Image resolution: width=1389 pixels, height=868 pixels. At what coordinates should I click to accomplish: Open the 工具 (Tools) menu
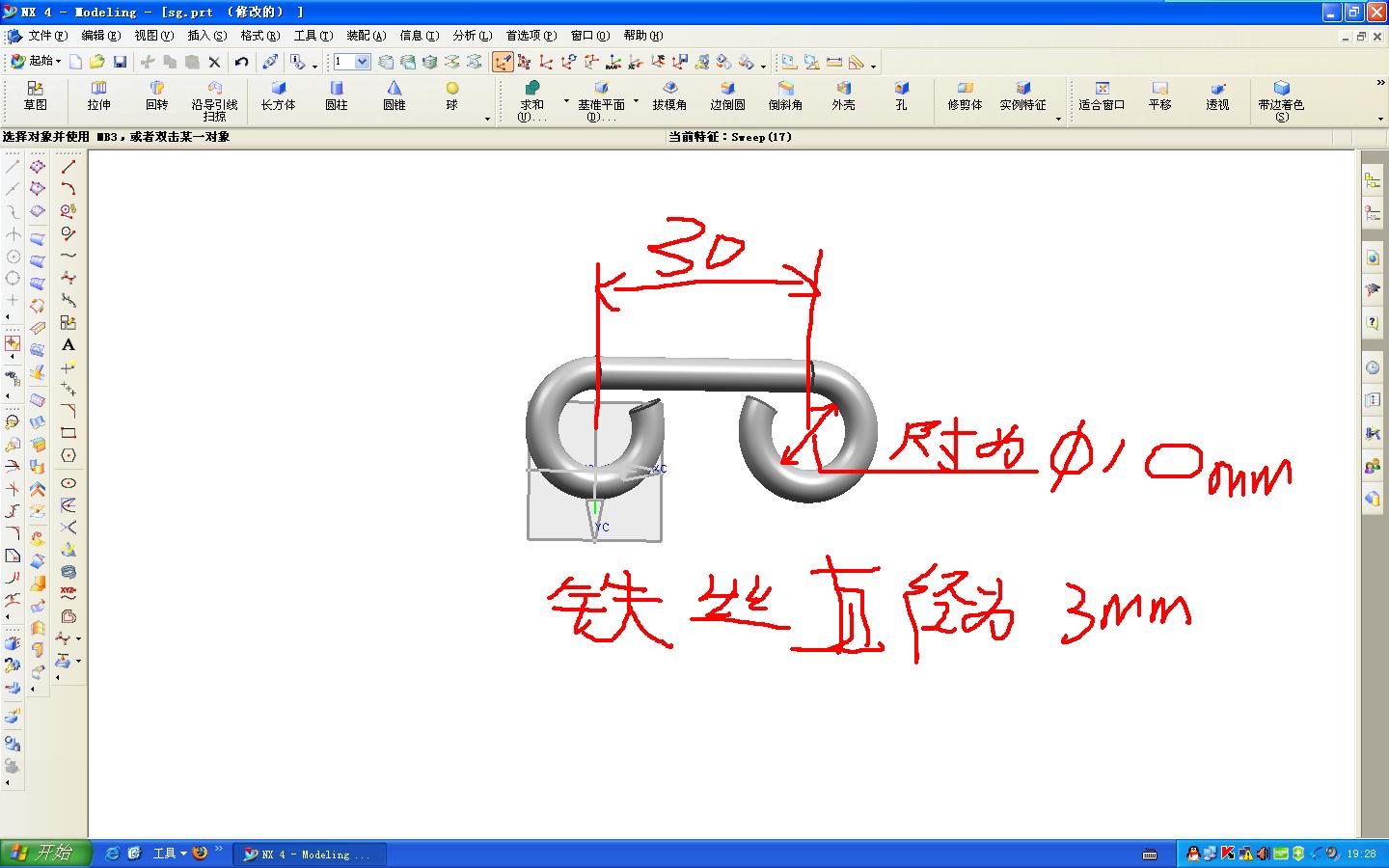pyautogui.click(x=313, y=36)
